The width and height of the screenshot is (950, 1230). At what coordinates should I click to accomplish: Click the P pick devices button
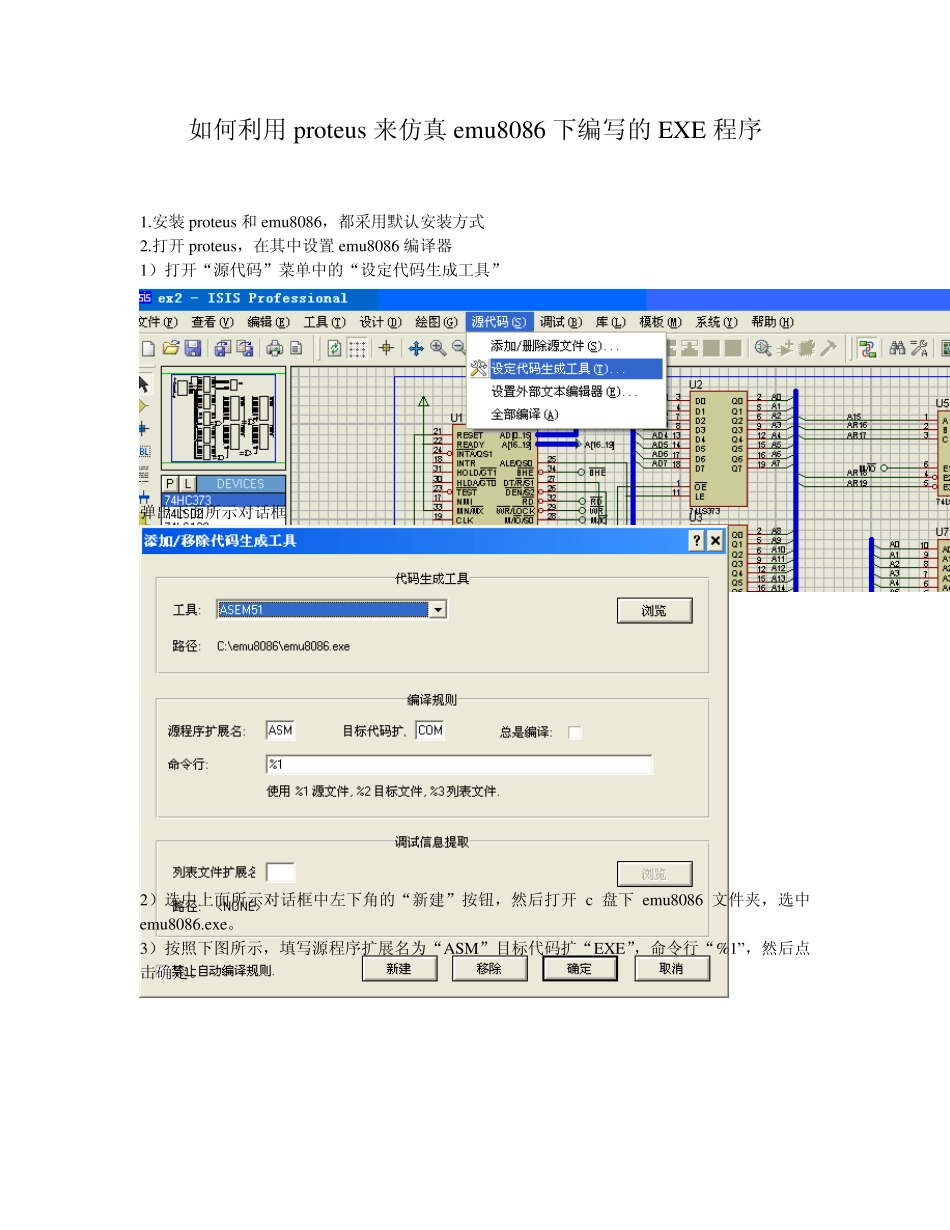(170, 484)
